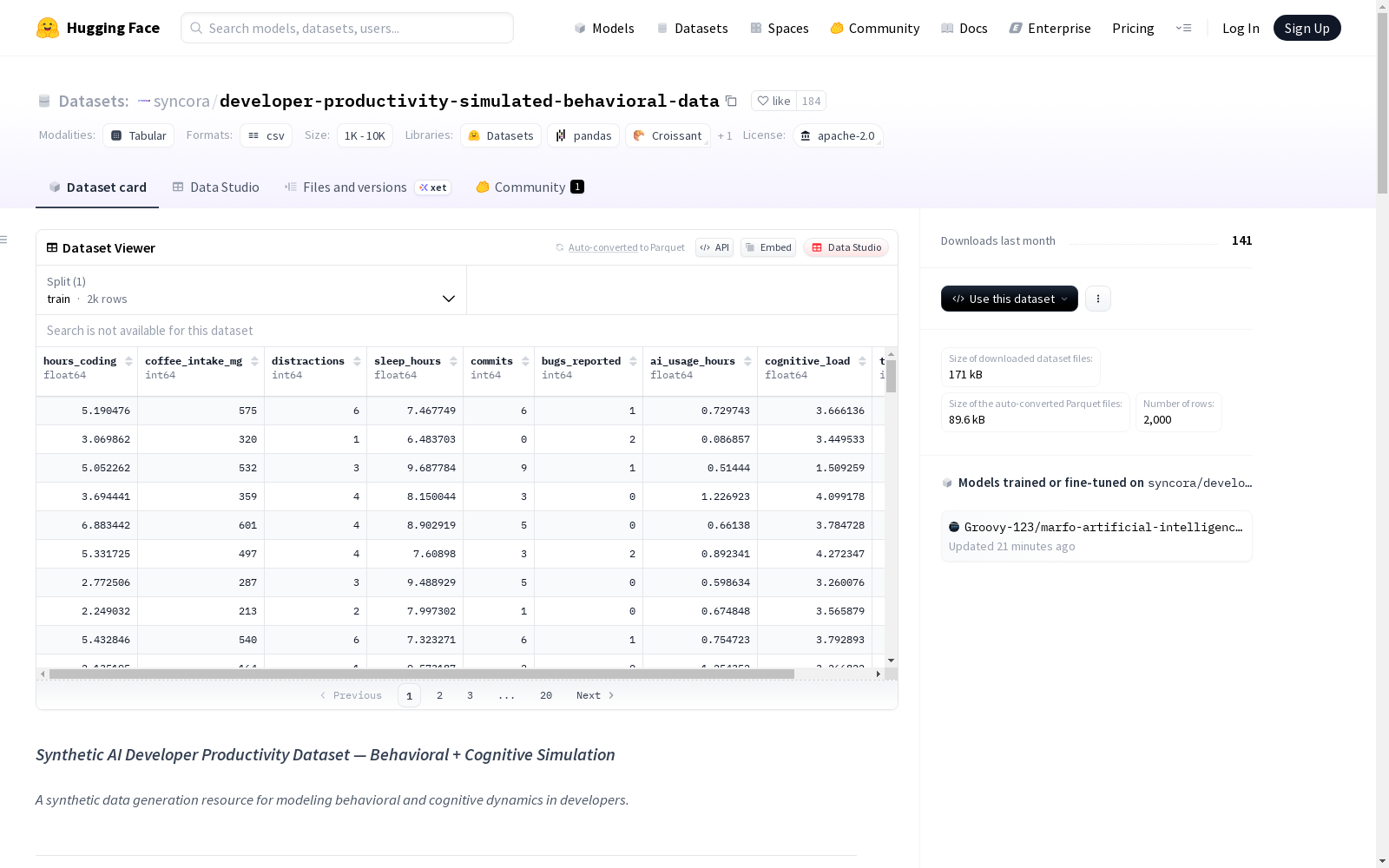Click the table vertical scrollbar thumb
Image resolution: width=1389 pixels, height=868 pixels.
pos(891,376)
